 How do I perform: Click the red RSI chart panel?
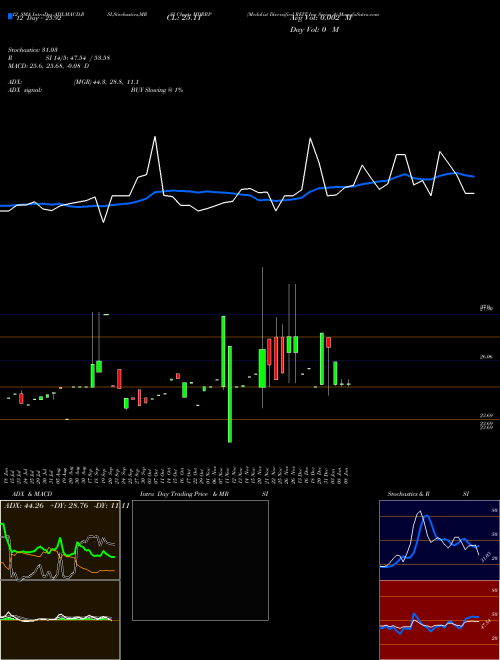(439, 620)
